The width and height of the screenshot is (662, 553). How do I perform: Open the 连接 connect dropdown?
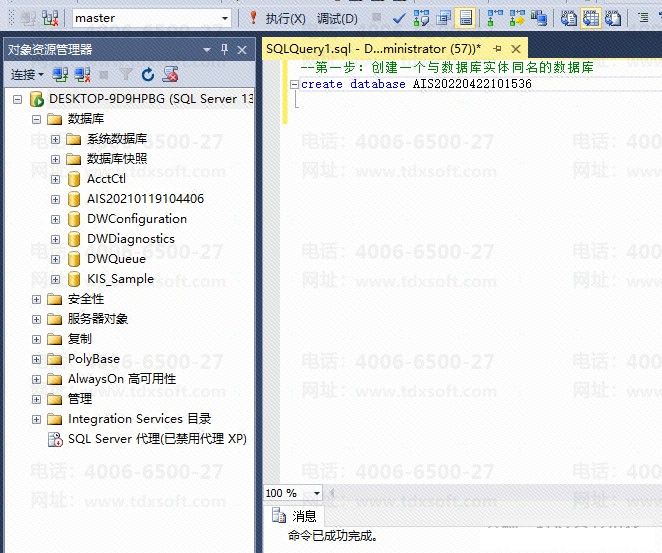click(27, 75)
